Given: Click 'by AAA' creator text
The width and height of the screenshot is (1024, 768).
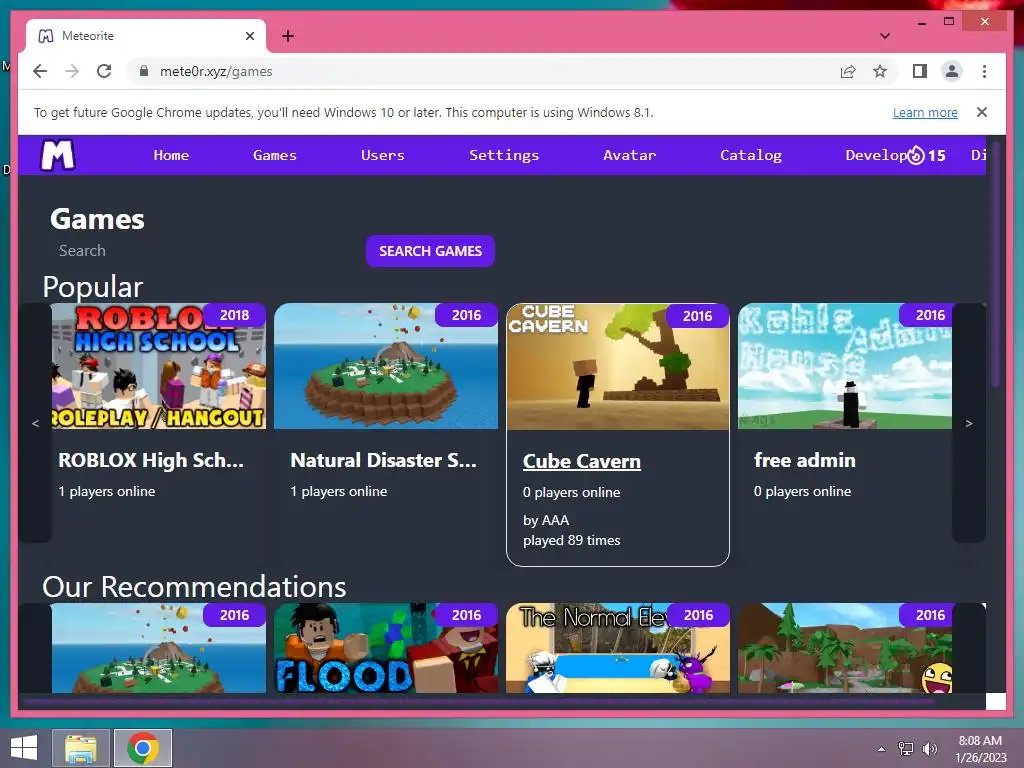Looking at the screenshot, I should (546, 520).
